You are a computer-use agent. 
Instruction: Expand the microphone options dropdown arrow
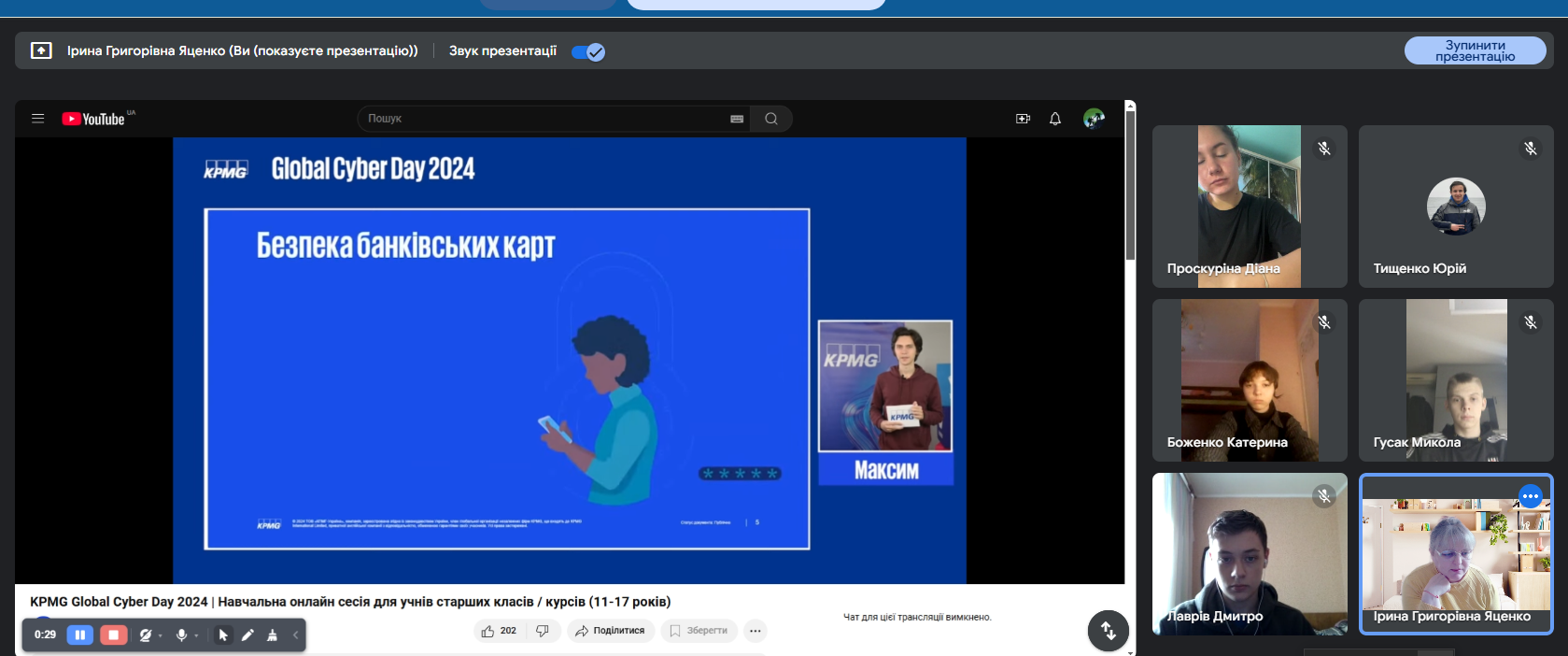click(x=196, y=636)
